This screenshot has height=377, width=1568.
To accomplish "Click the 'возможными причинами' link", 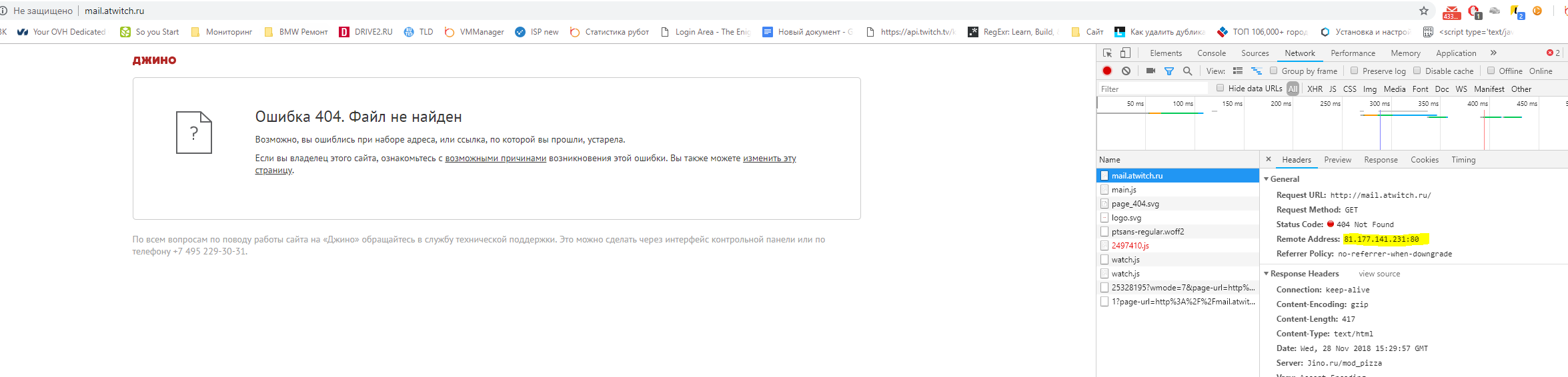I will click(496, 159).
